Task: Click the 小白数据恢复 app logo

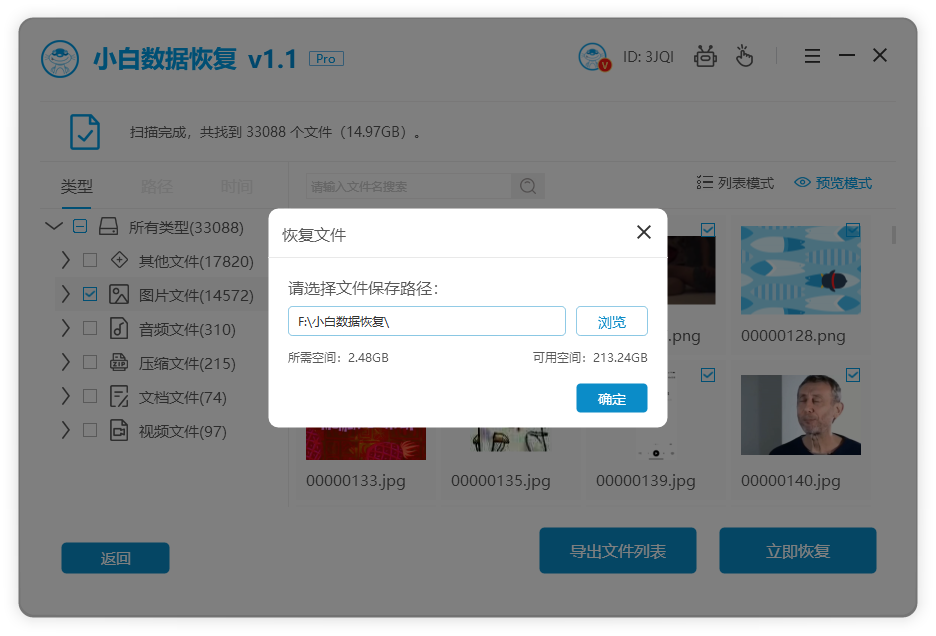Action: click(60, 59)
